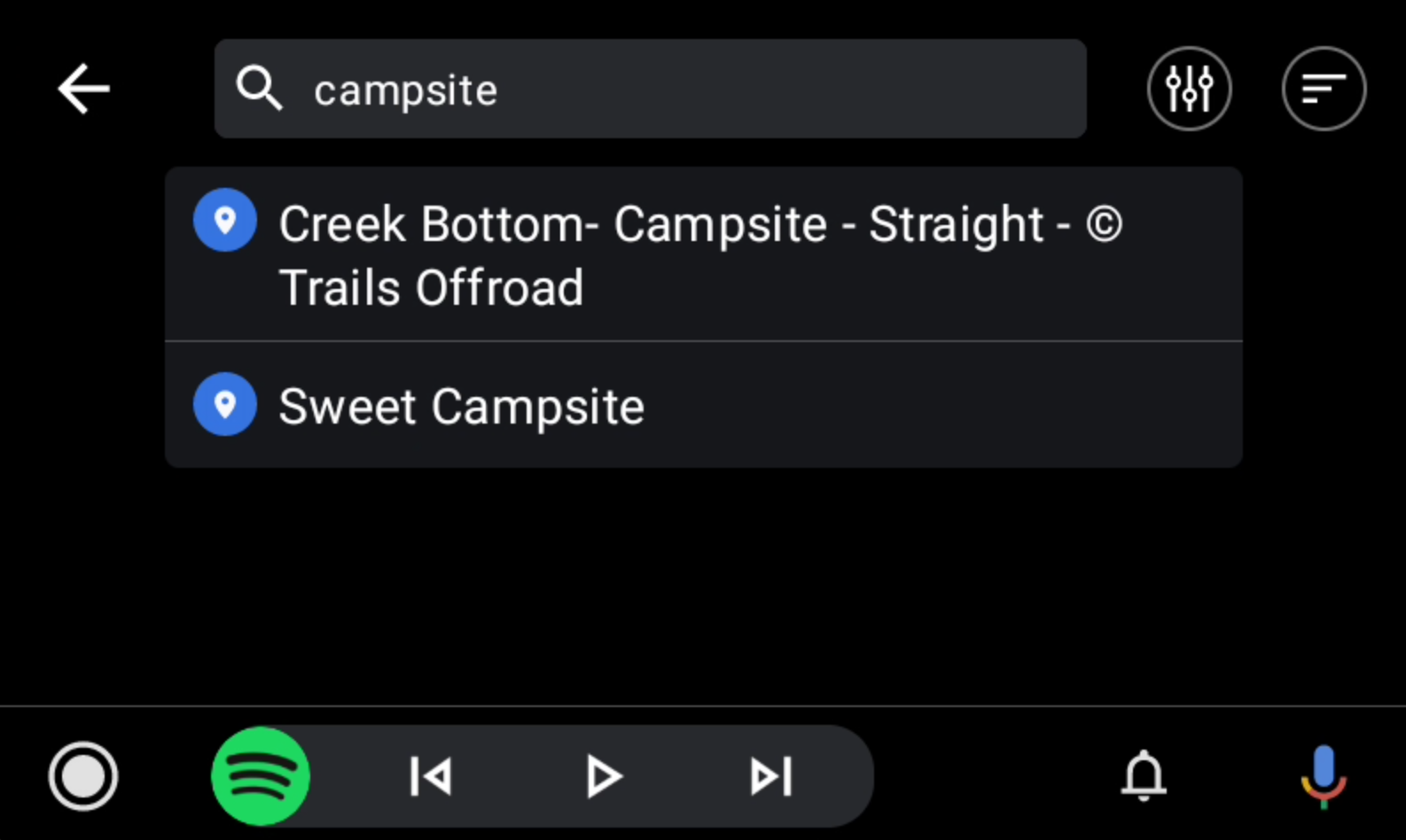This screenshot has width=1406, height=840.
Task: Click the word 'Straight' in first result
Action: (956, 224)
